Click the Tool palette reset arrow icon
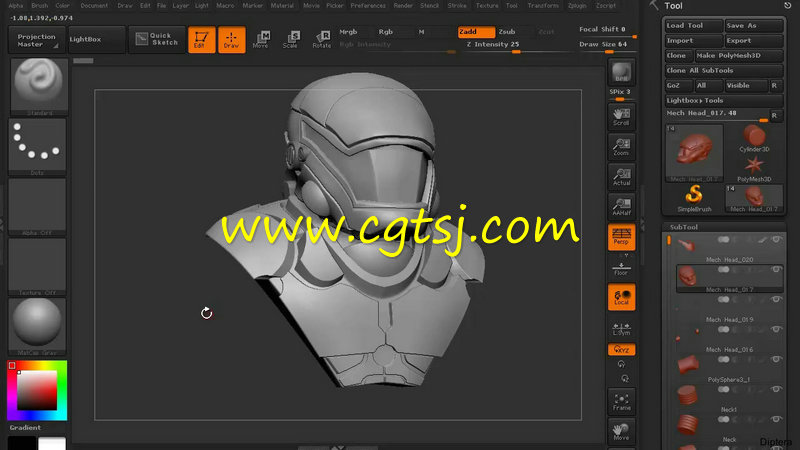 coord(787,6)
